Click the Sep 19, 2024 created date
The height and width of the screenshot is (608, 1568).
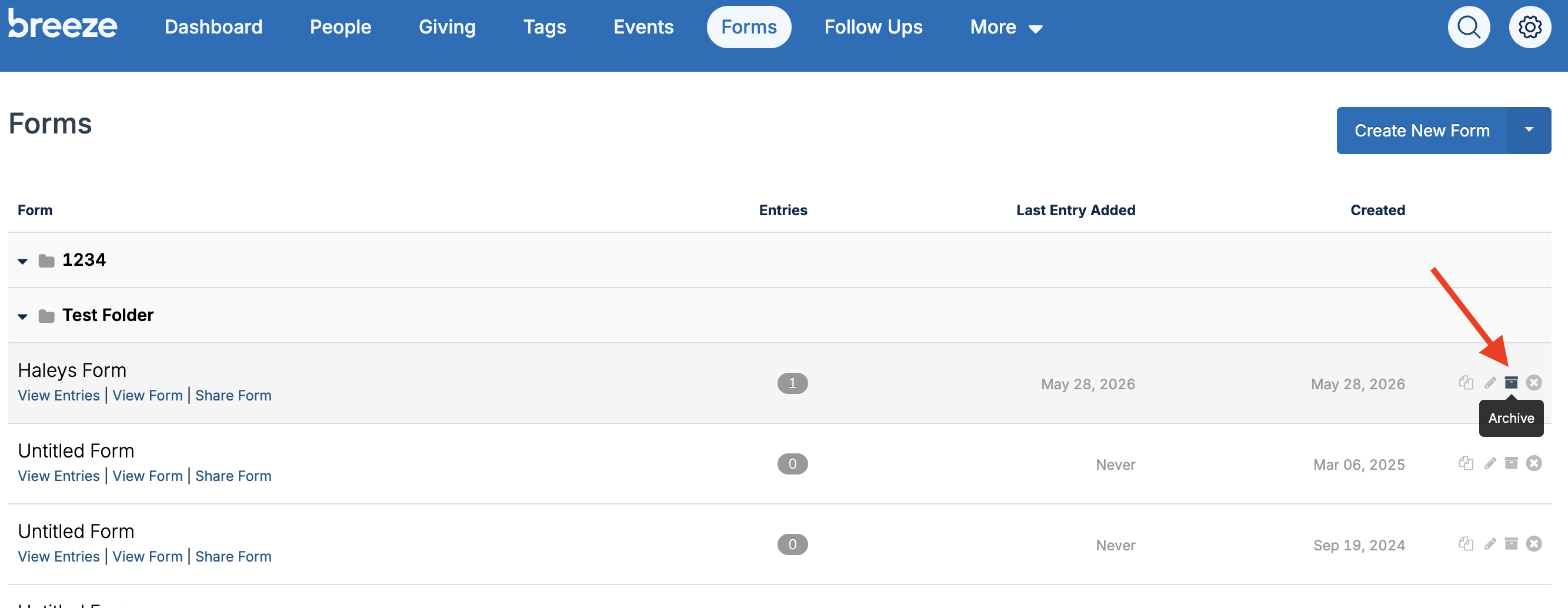[x=1359, y=545]
